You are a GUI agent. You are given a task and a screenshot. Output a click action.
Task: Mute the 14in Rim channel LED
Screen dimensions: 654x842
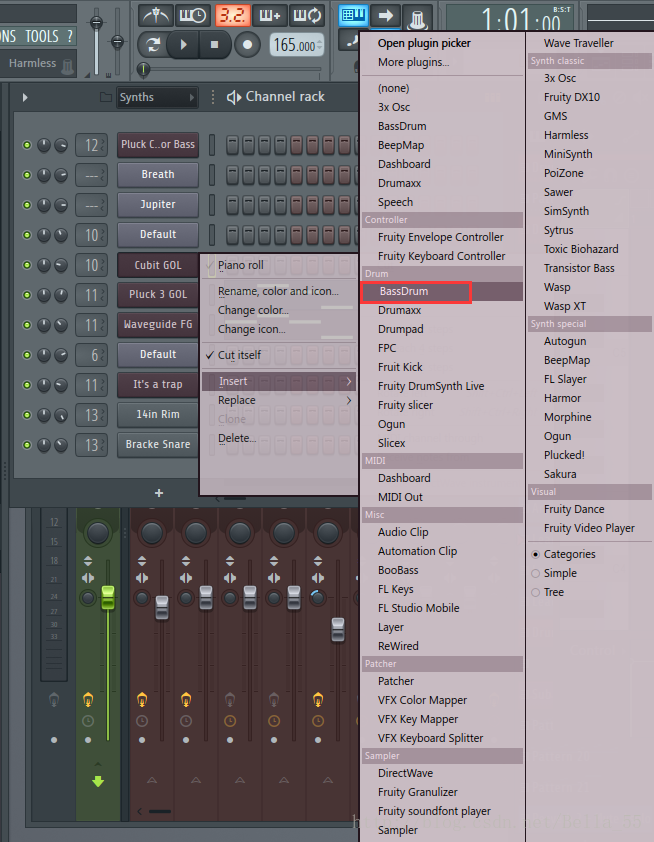point(26,415)
